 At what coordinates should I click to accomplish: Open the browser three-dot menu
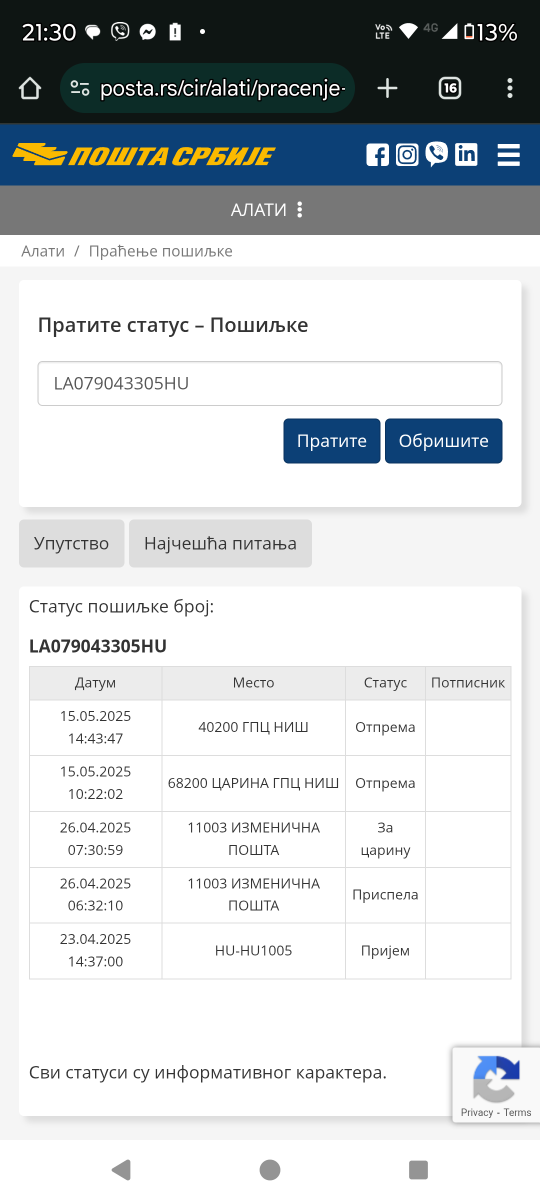(x=510, y=89)
